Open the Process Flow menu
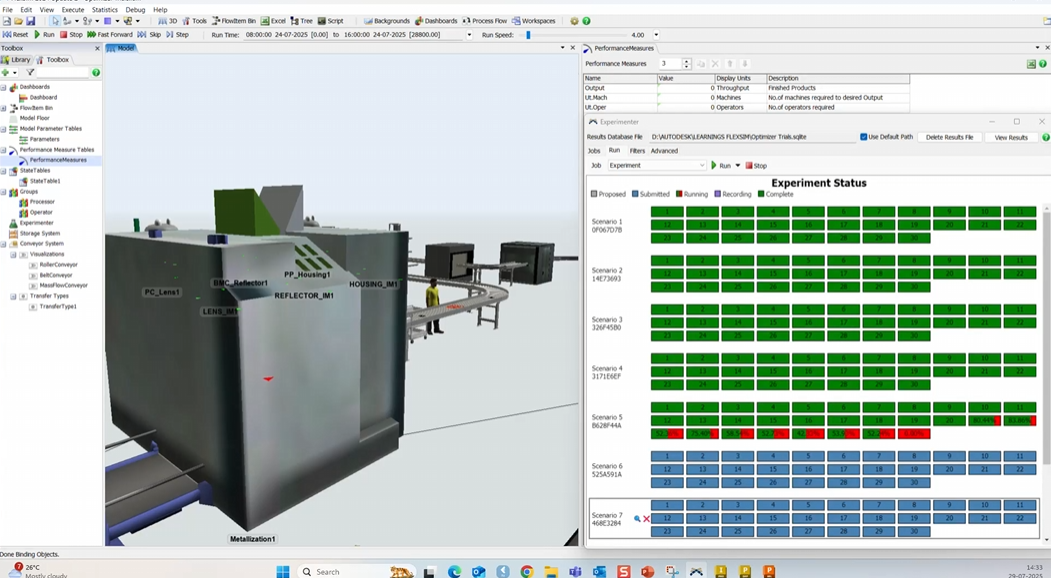This screenshot has width=1051, height=578. (485, 21)
